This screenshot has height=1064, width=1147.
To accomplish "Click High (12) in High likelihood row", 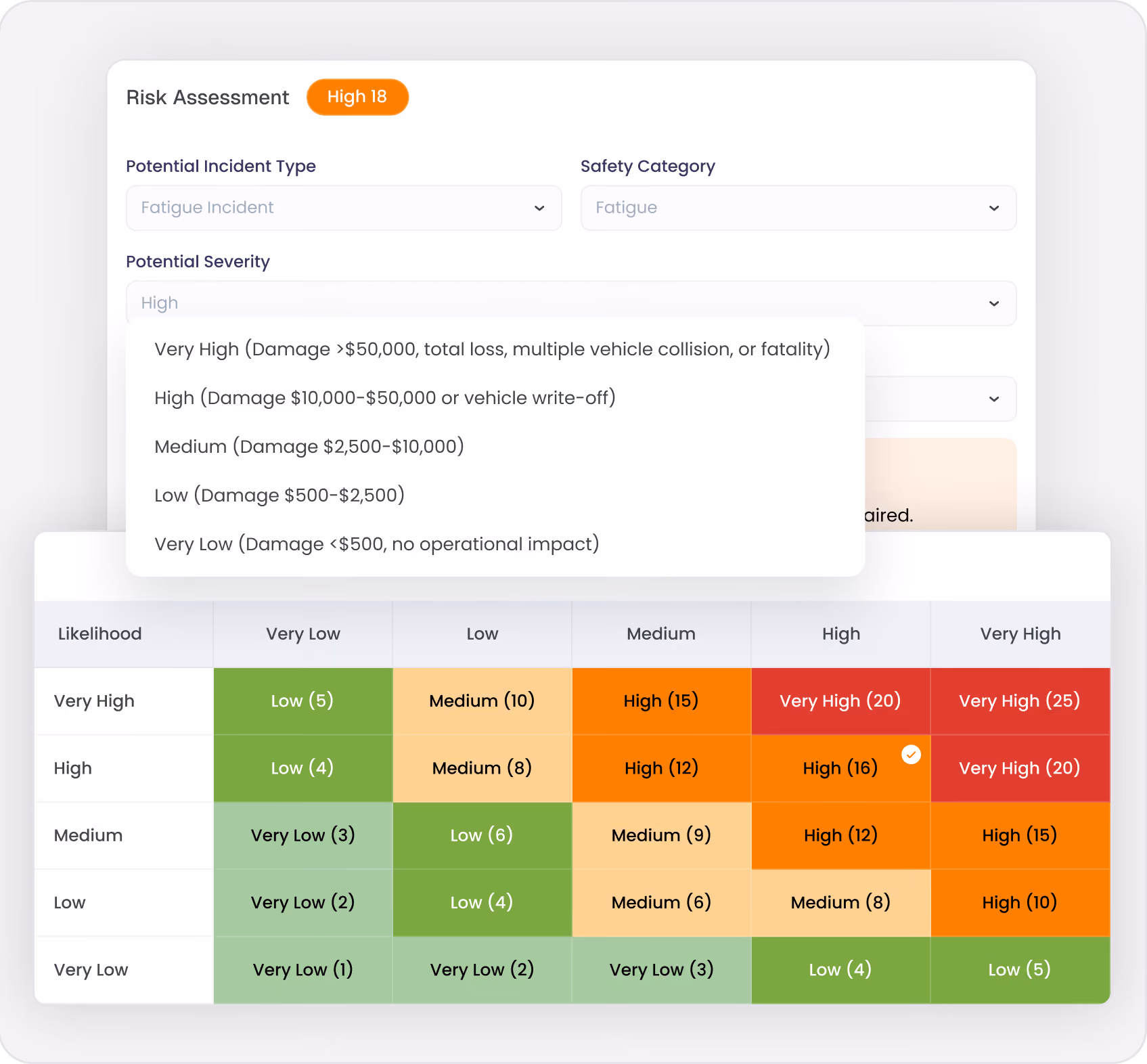I will click(x=661, y=768).
